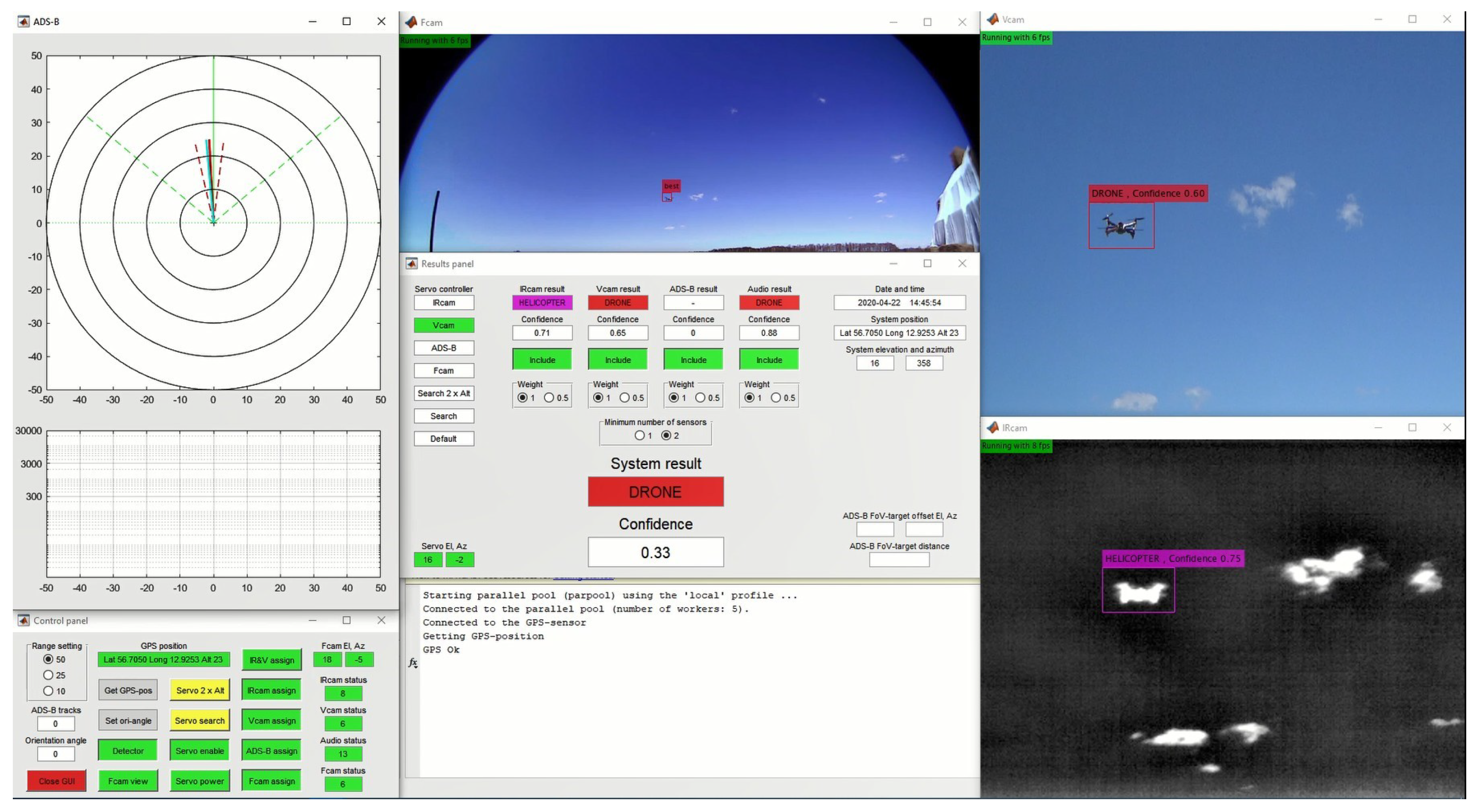Choose 0.5 weight for IRcam result
This screenshot has width=1483, height=812.
coord(549,398)
